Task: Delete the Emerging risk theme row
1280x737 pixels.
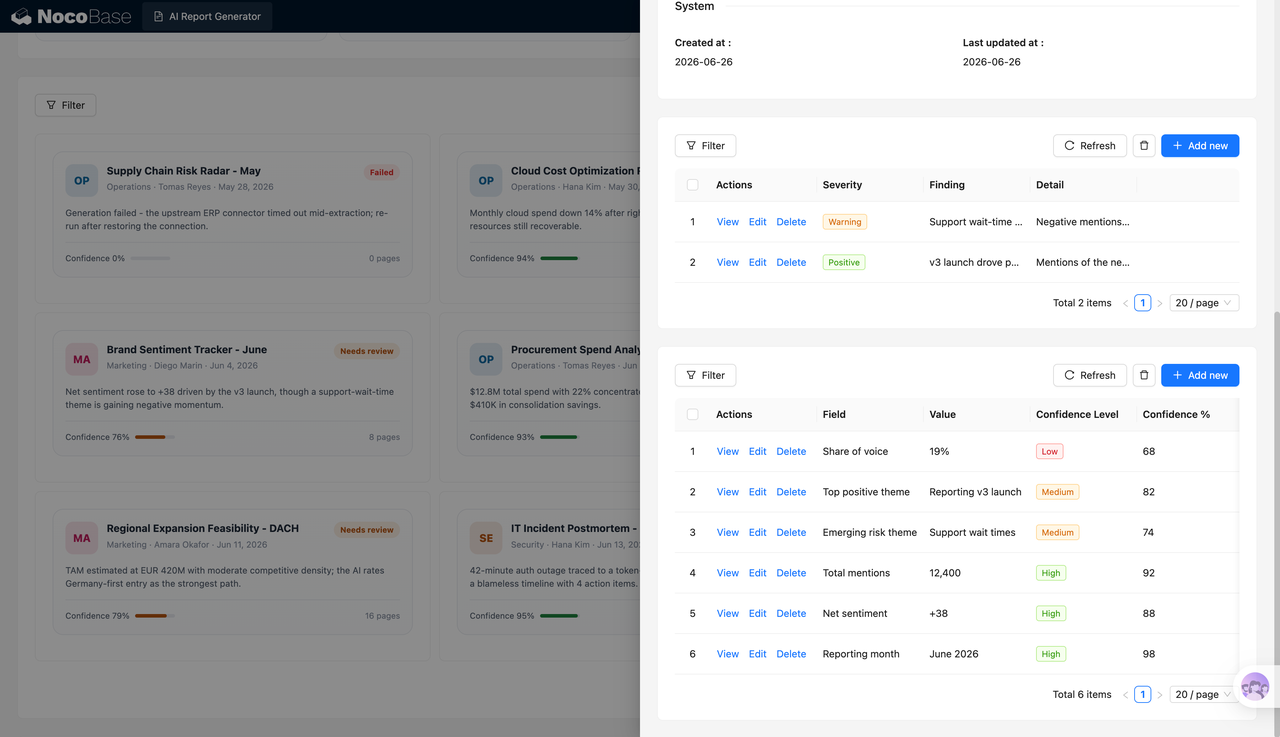Action: [x=791, y=532]
